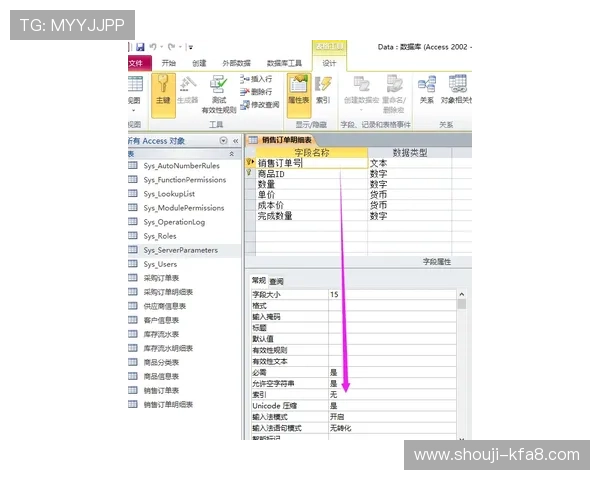600x480 pixels.
Task: Collapse the navigation pane with double chevron
Action: click(235, 141)
